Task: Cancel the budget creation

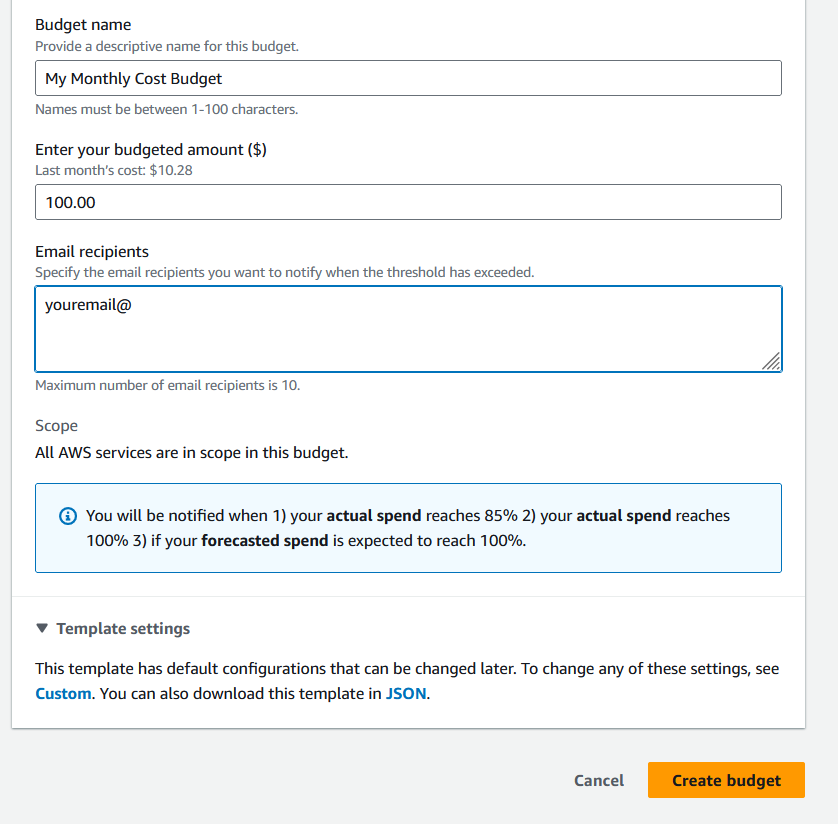Action: [x=599, y=780]
